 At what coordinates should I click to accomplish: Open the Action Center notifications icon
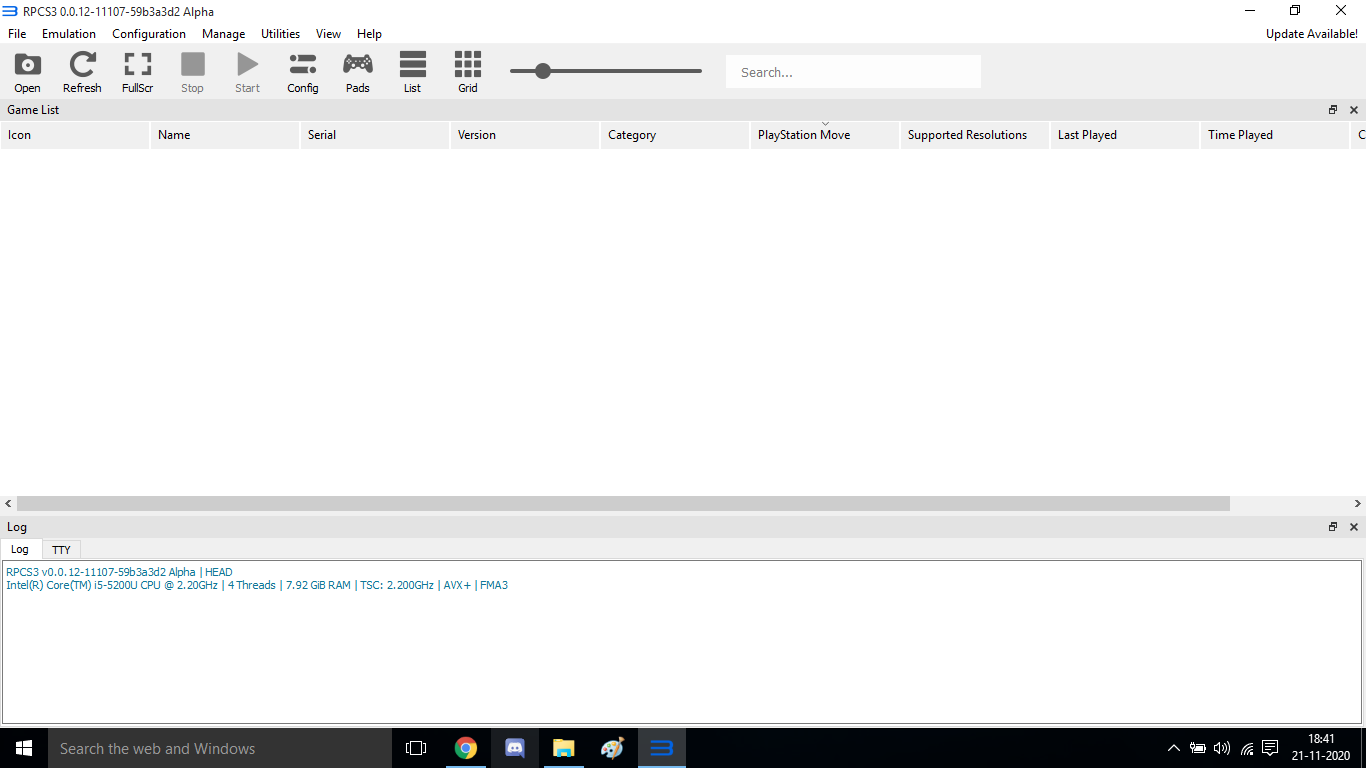click(1270, 748)
